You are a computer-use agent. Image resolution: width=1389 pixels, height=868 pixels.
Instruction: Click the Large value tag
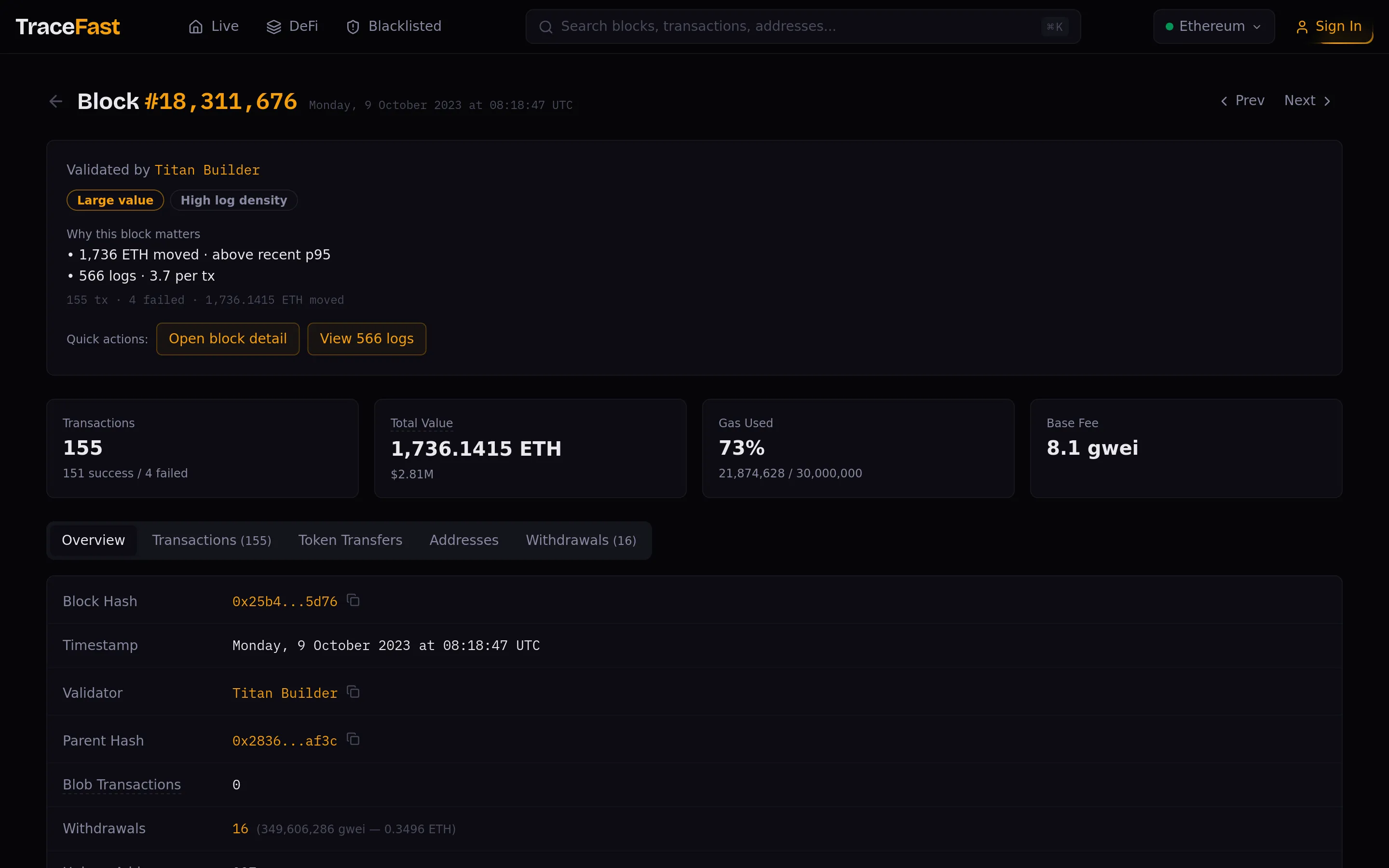click(115, 200)
